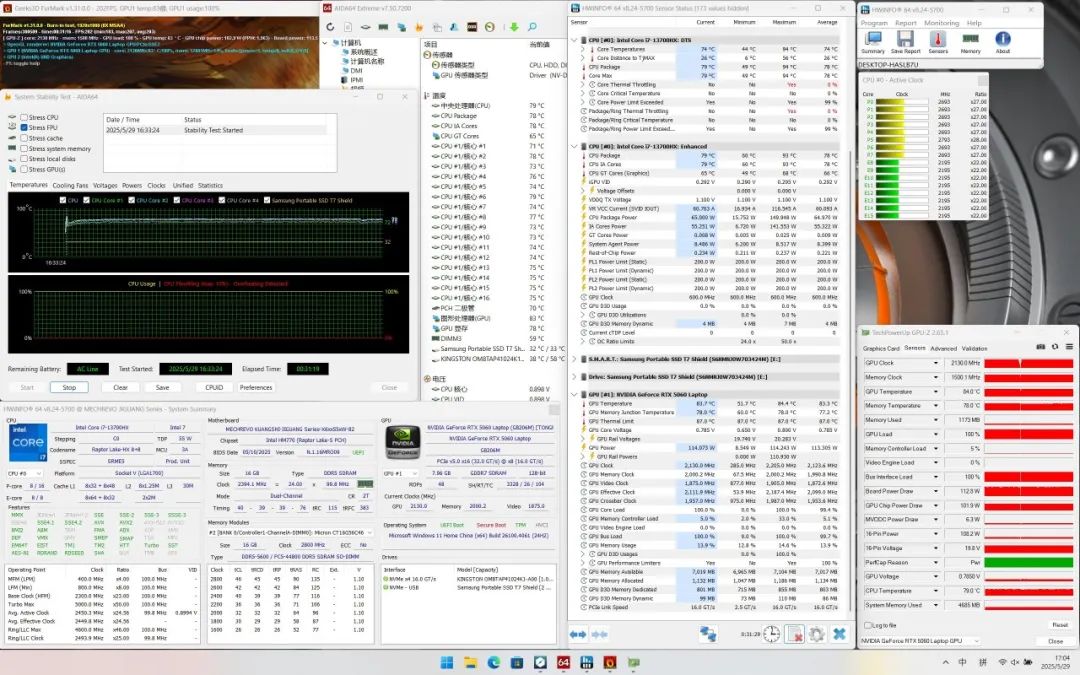Switch to the Voltages tab in Stability Test
This screenshot has width=1080, height=675.
(x=105, y=185)
